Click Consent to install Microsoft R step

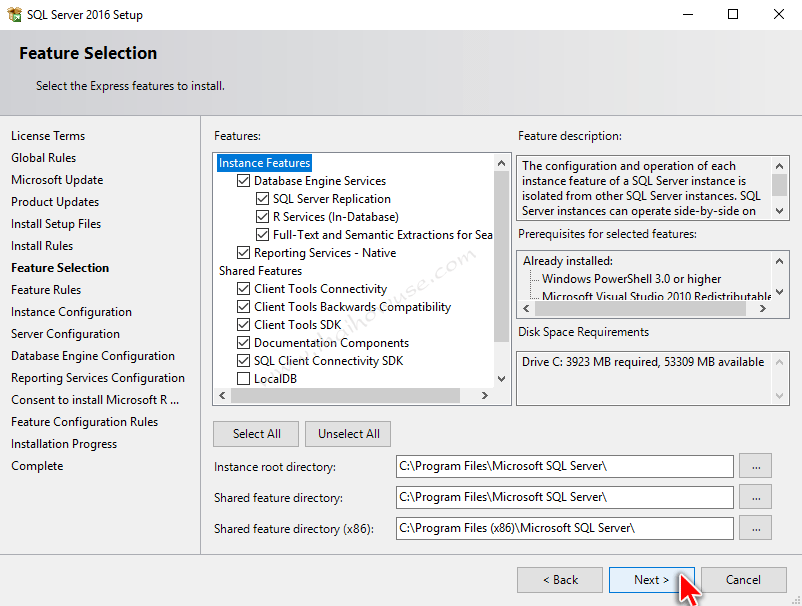[x=95, y=400]
